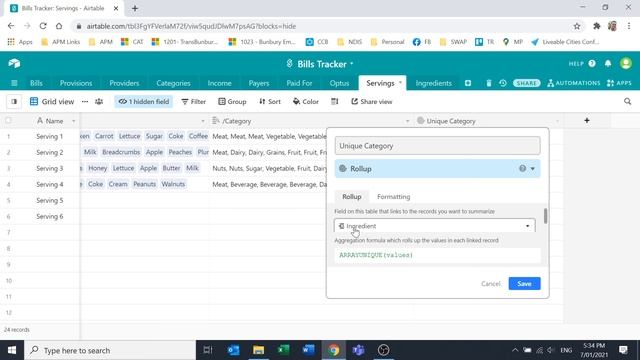640x360 pixels.
Task: Click the HELP link
Action: pyautogui.click(x=576, y=64)
